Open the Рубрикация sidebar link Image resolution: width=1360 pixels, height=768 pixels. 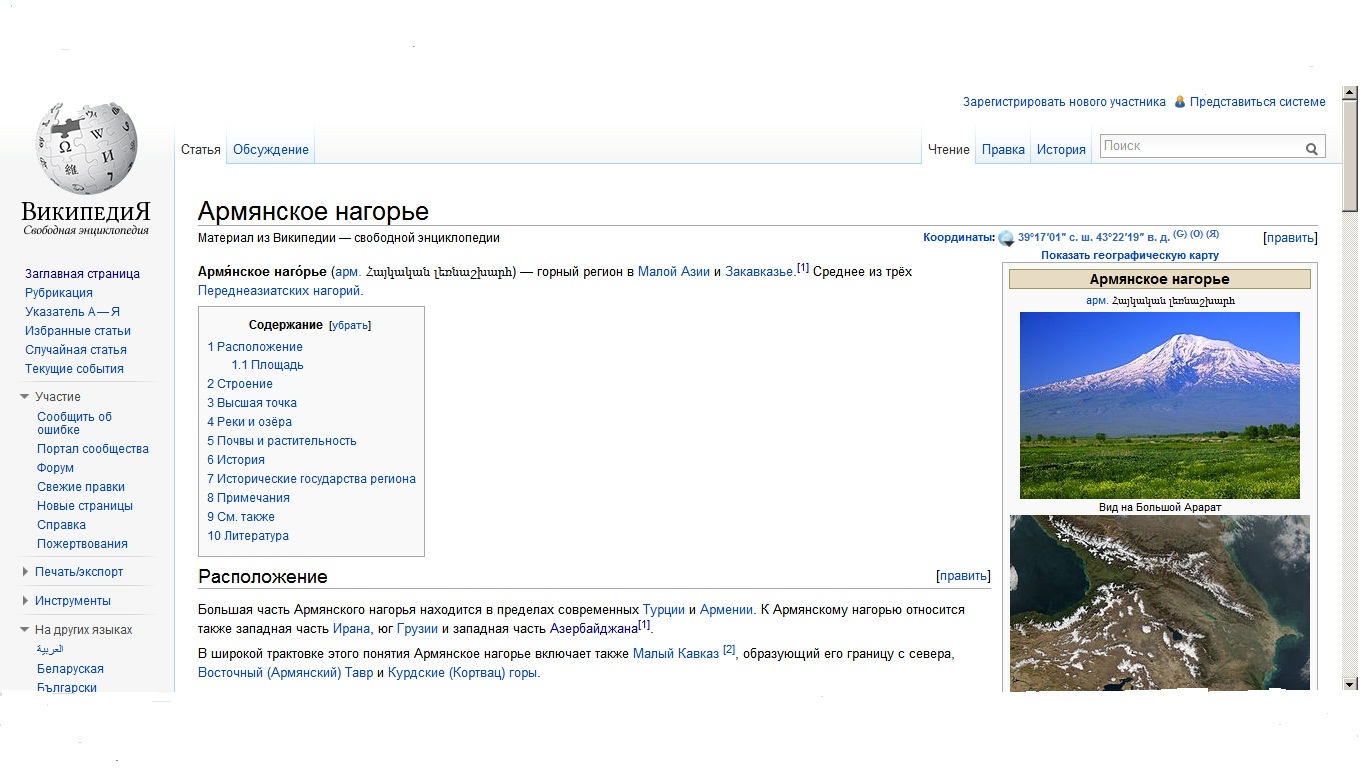(x=59, y=293)
